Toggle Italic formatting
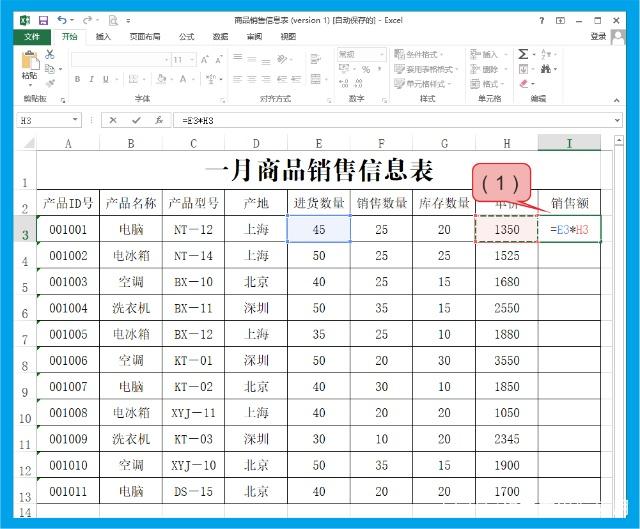 [x=91, y=79]
